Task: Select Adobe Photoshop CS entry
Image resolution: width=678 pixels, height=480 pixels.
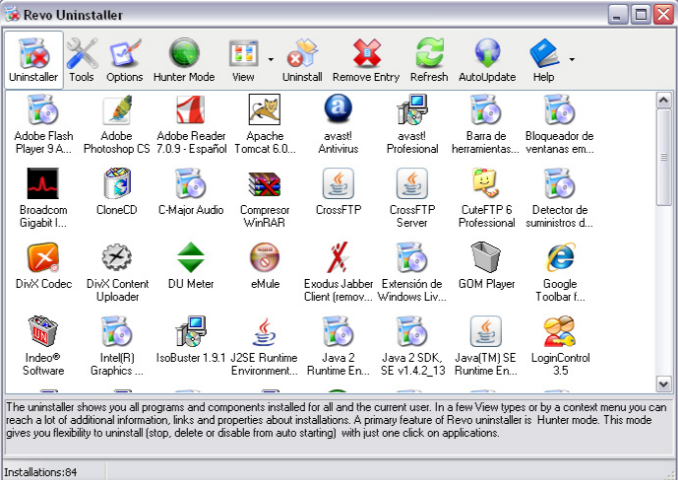Action: (117, 125)
